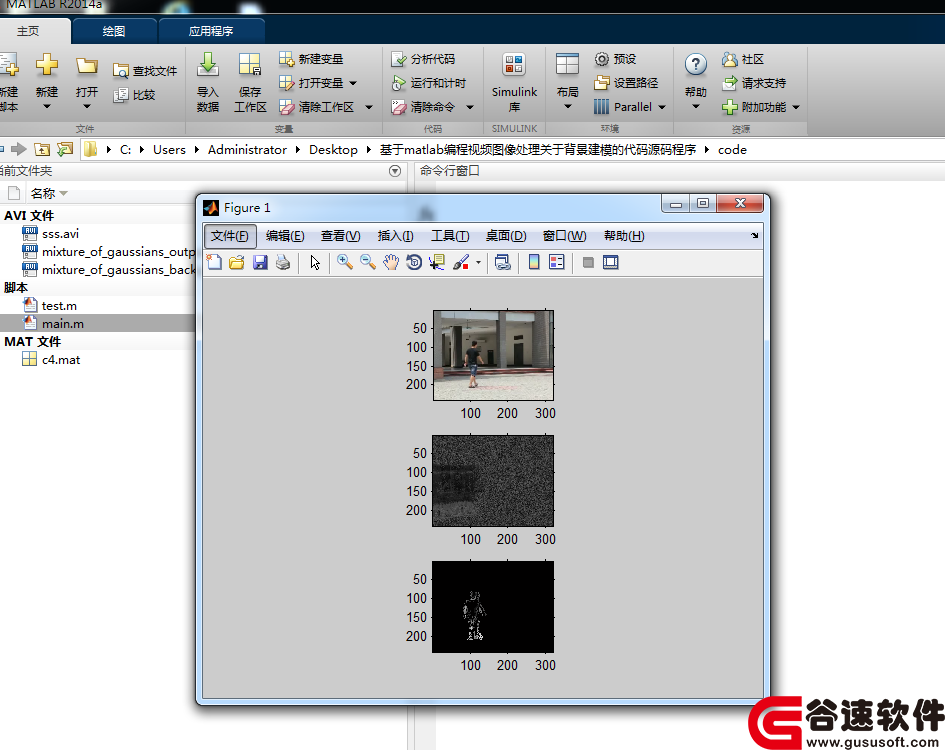Expand Parallel dropdown
This screenshot has height=750, width=945.
pyautogui.click(x=662, y=107)
